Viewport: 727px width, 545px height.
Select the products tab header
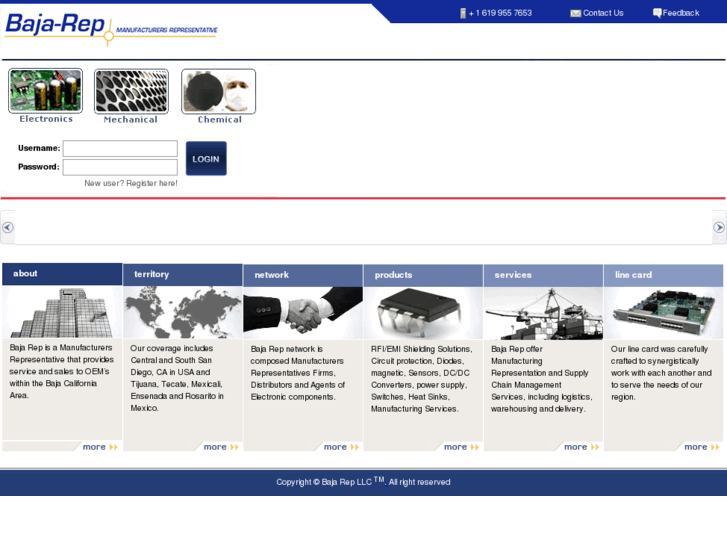(x=423, y=276)
